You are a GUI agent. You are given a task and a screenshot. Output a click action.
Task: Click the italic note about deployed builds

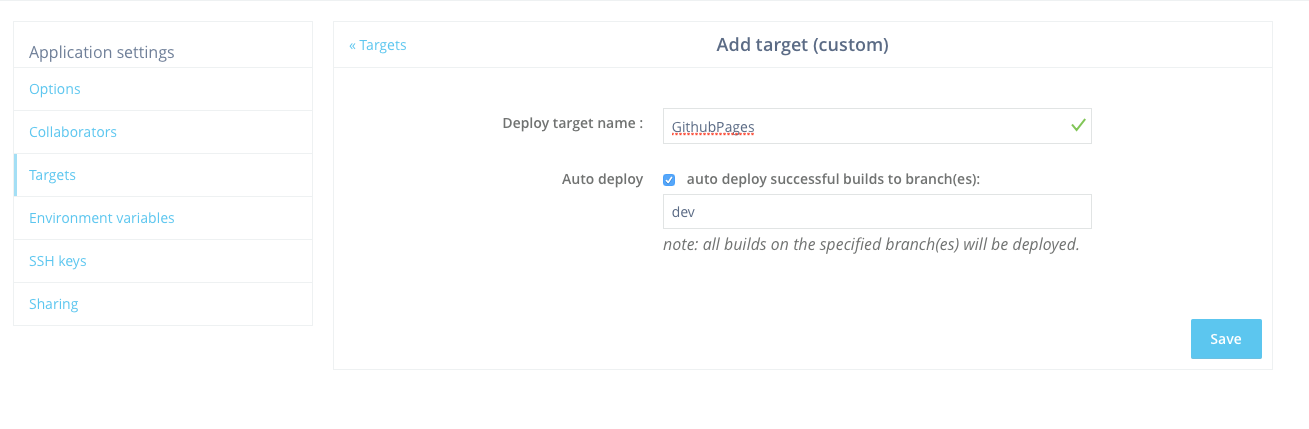click(x=871, y=244)
